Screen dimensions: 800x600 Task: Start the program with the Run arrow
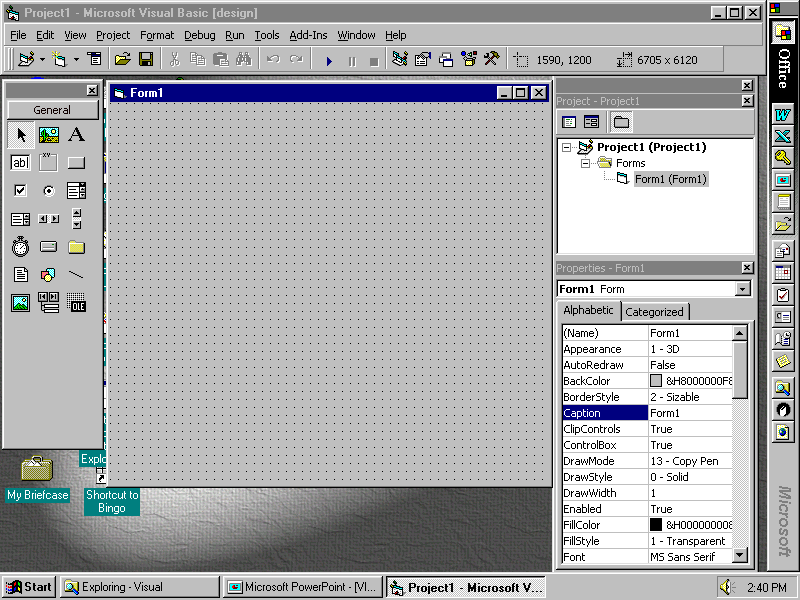[329, 61]
